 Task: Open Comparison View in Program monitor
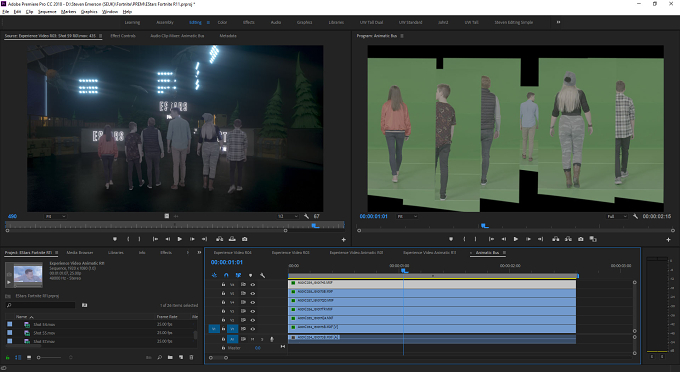point(593,239)
